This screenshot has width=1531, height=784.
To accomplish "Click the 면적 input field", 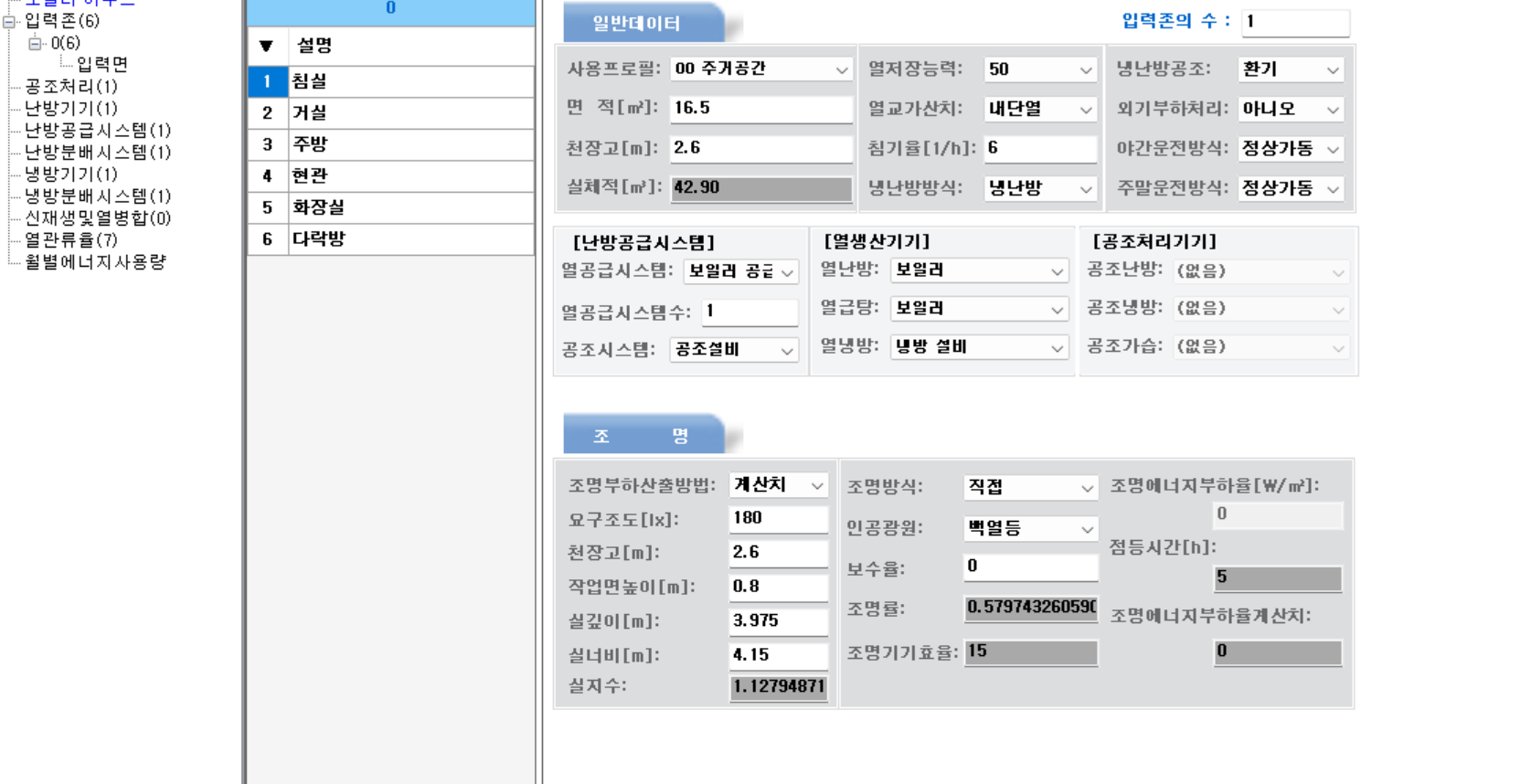I will (760, 108).
